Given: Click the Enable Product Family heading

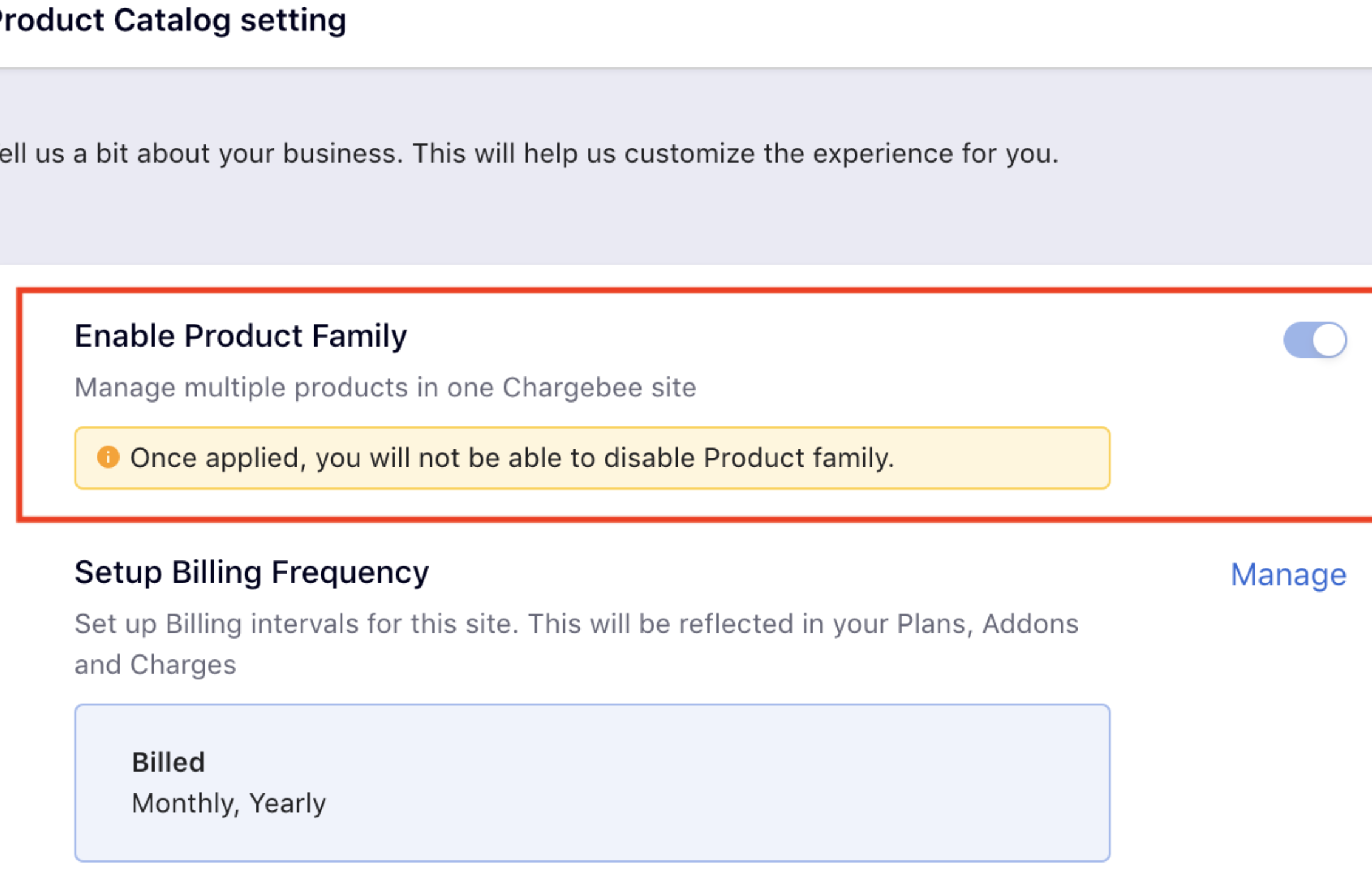Looking at the screenshot, I should (240, 336).
